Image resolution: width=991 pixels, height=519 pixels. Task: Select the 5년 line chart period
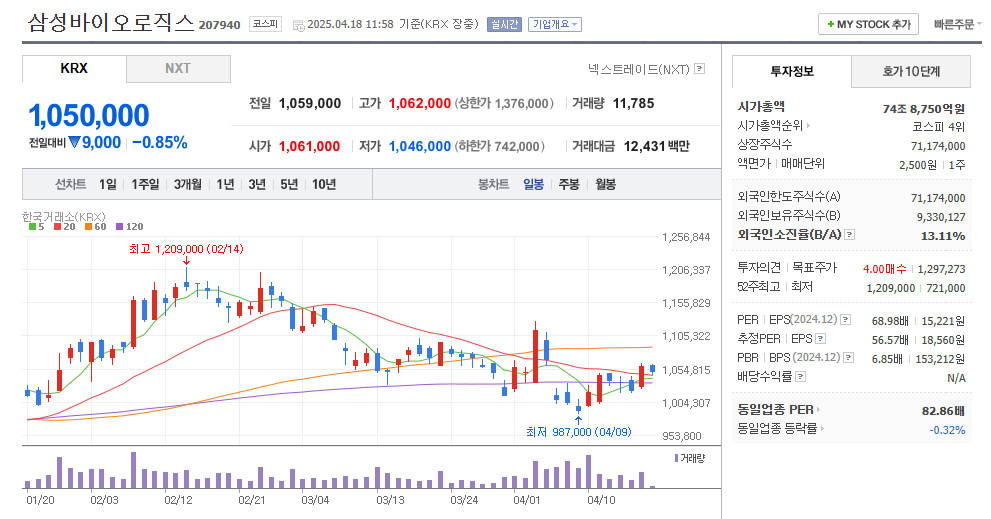(289, 184)
